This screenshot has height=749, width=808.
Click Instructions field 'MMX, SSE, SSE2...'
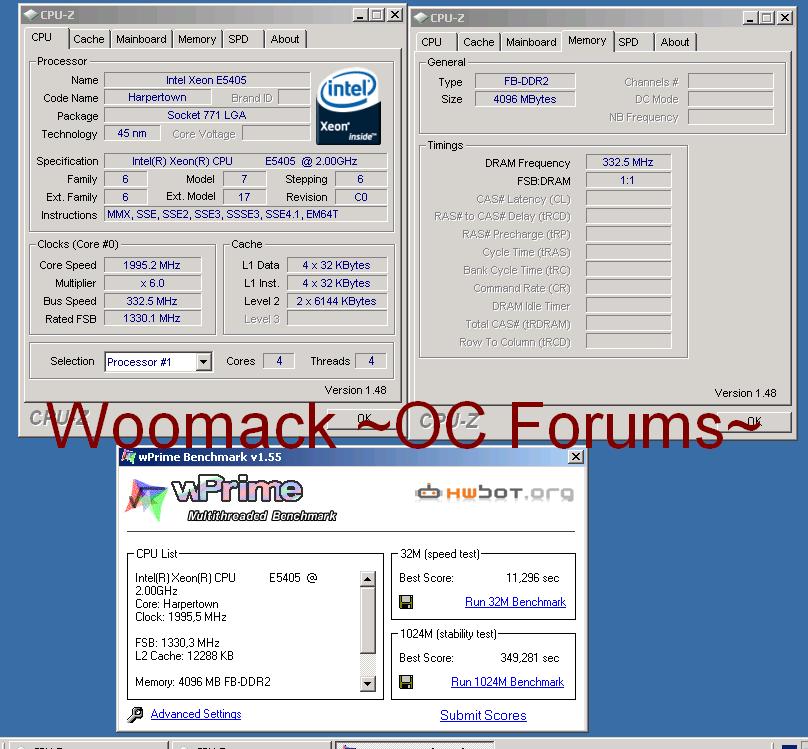pos(246,214)
